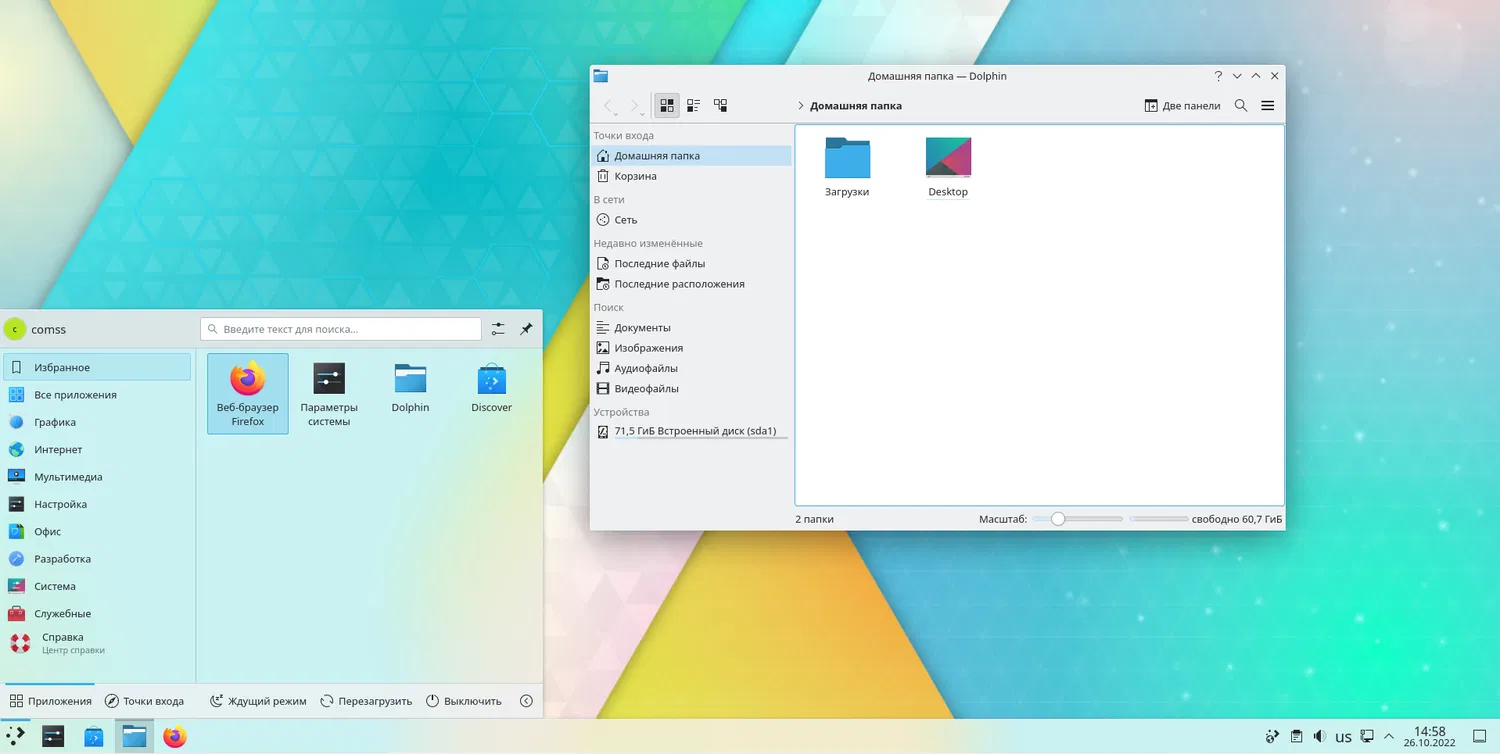1500x754 pixels.
Task: Open Dolphin from the launcher favorites grid
Action: [x=410, y=393]
